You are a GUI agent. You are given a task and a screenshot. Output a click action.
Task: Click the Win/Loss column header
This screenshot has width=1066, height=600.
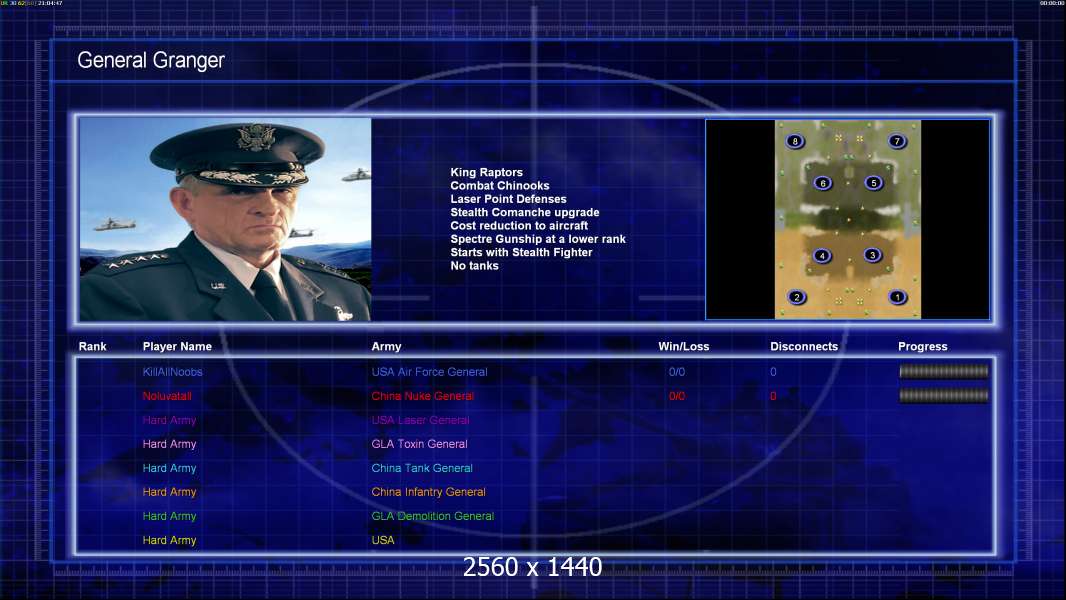[x=683, y=347]
